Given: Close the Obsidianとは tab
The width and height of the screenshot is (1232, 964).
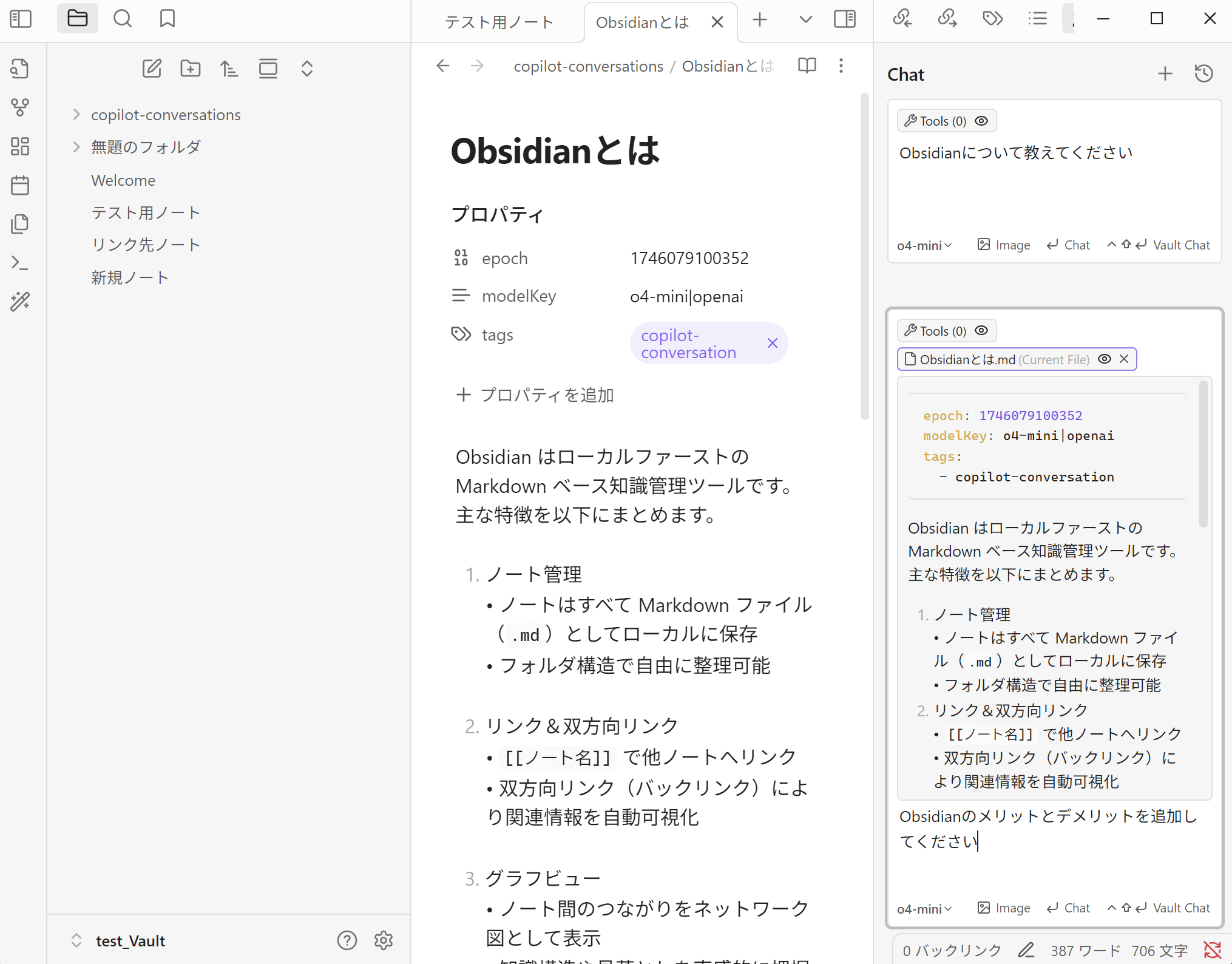Looking at the screenshot, I should pos(717,22).
